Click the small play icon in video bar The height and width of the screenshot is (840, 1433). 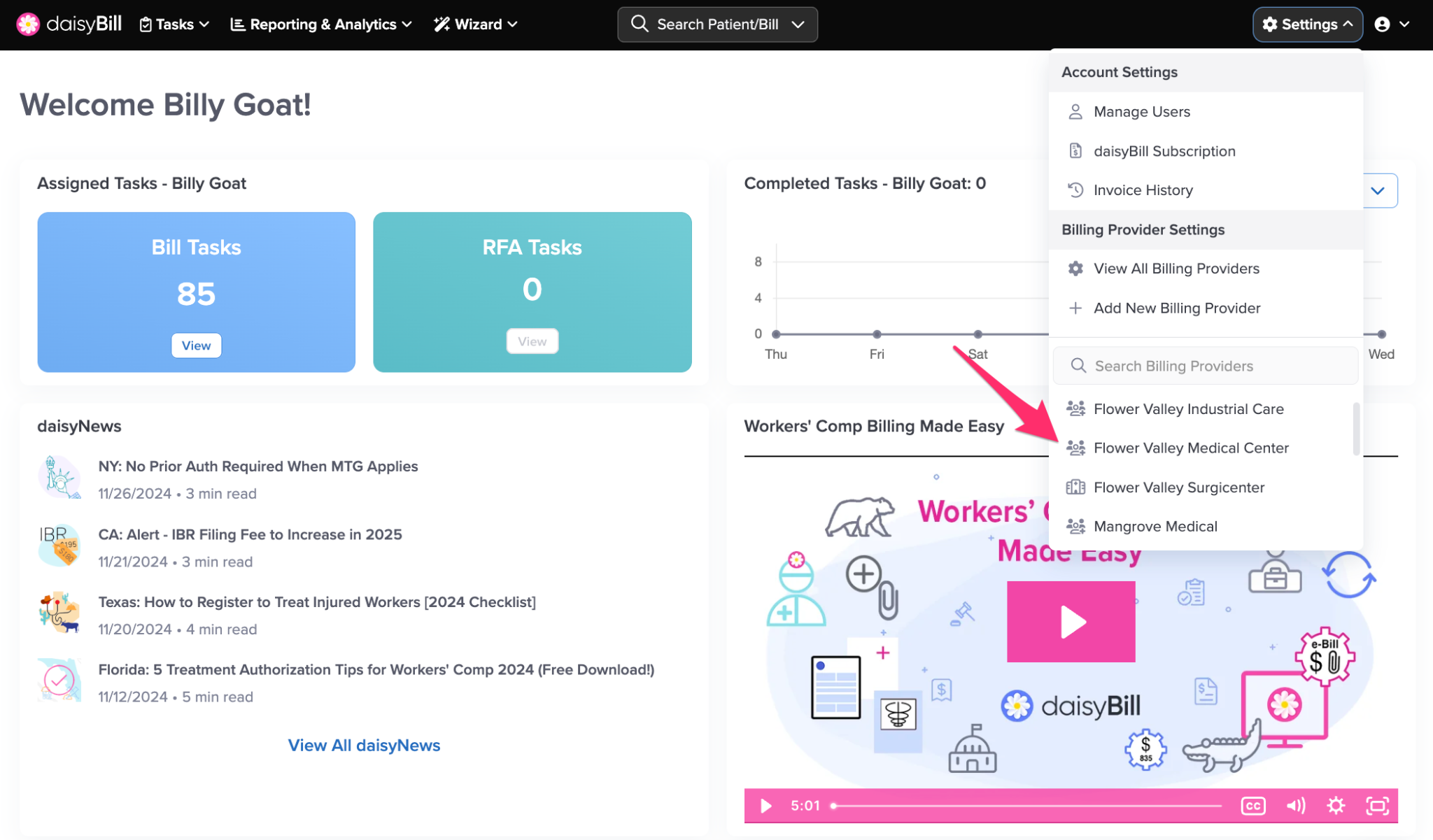point(765,806)
